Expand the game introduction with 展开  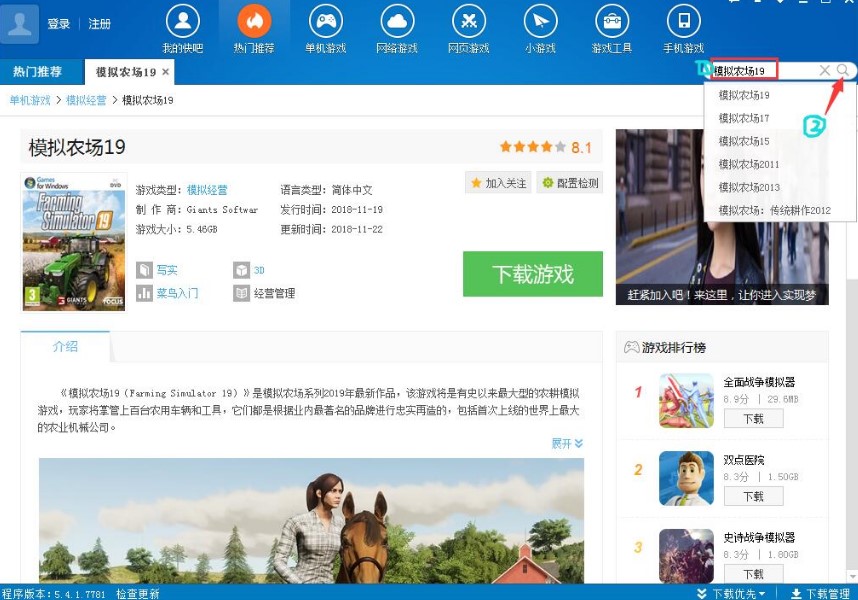coord(566,443)
